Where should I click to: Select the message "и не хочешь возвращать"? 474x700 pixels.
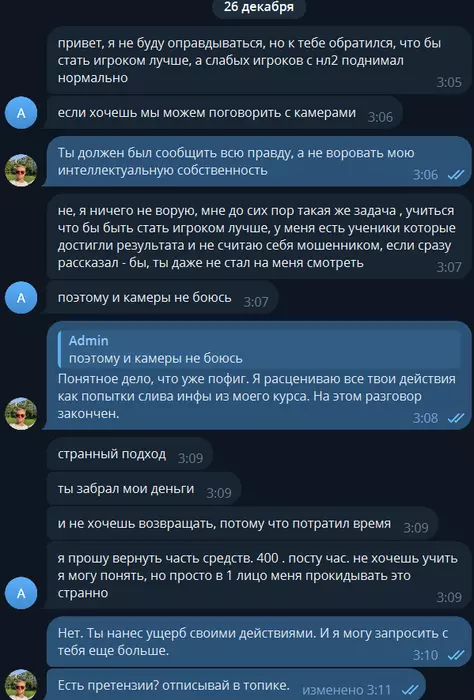click(x=242, y=524)
